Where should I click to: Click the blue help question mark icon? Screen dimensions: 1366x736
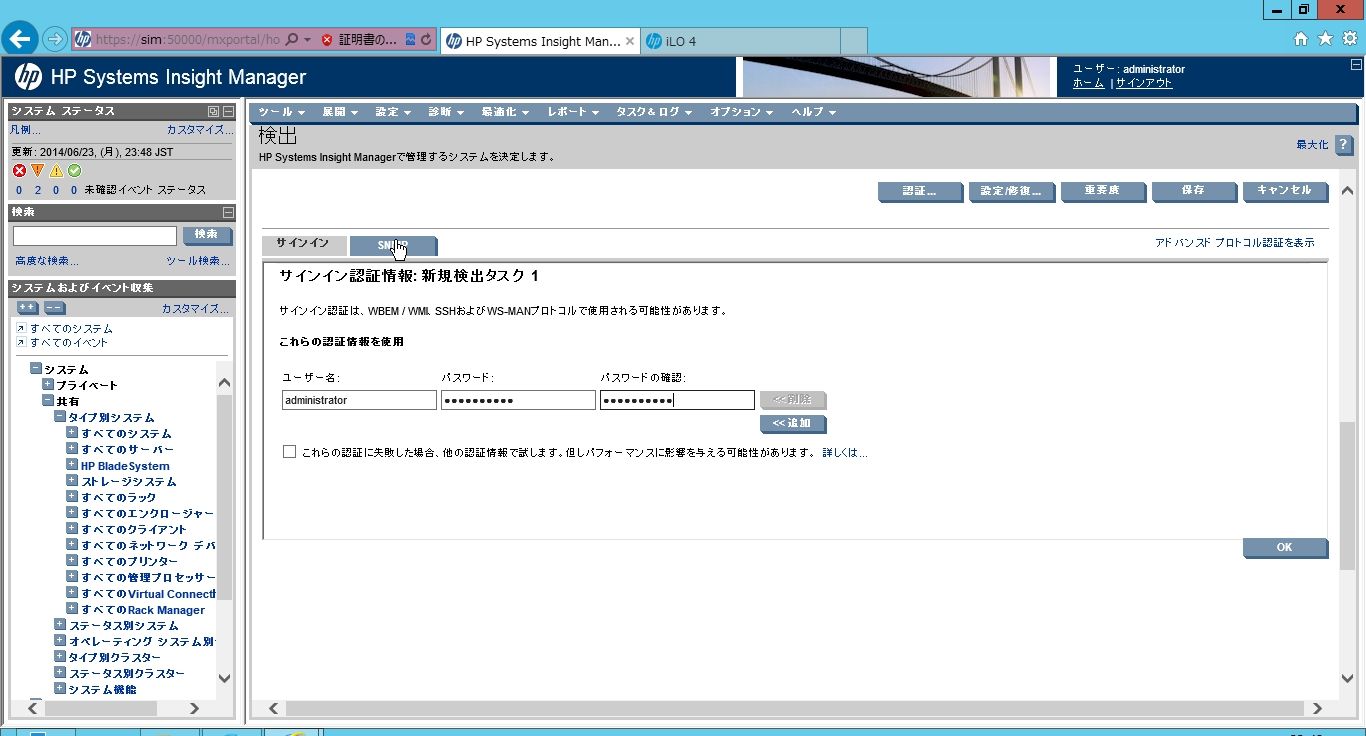click(x=1344, y=145)
